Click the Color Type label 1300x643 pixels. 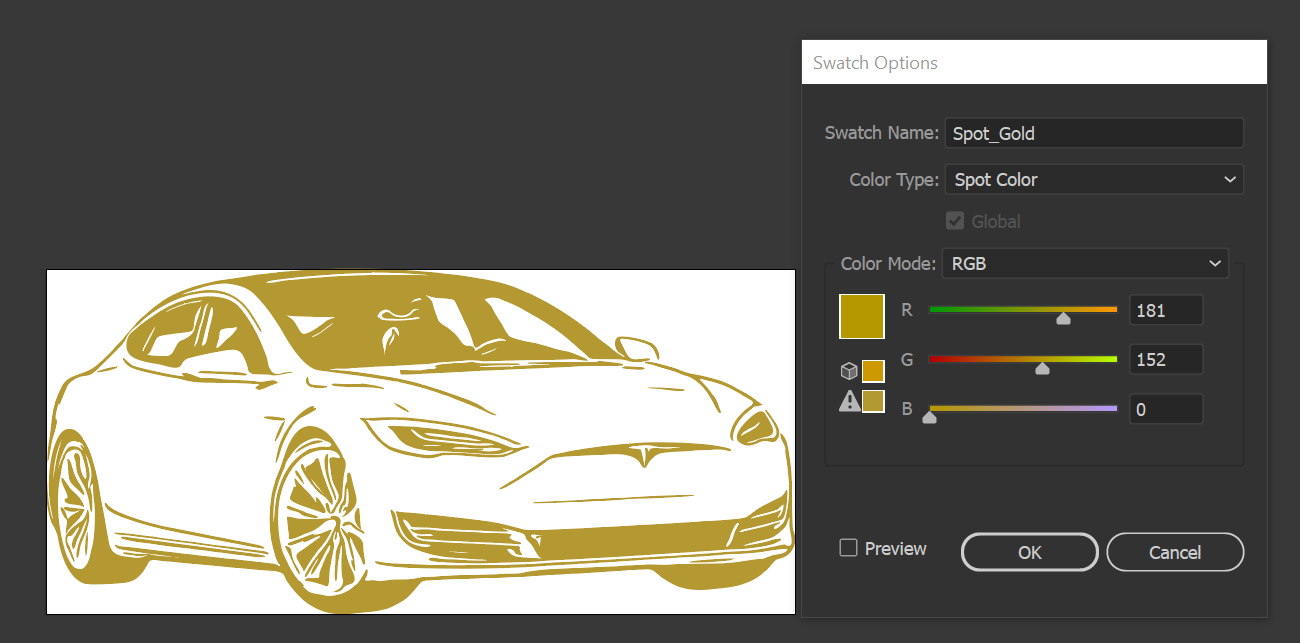click(894, 180)
